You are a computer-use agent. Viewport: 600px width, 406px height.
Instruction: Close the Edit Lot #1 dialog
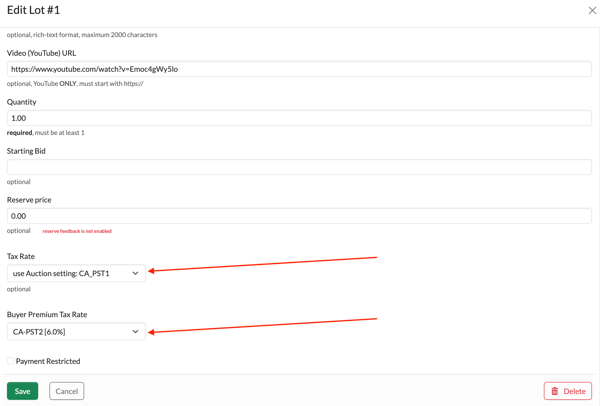pos(592,10)
